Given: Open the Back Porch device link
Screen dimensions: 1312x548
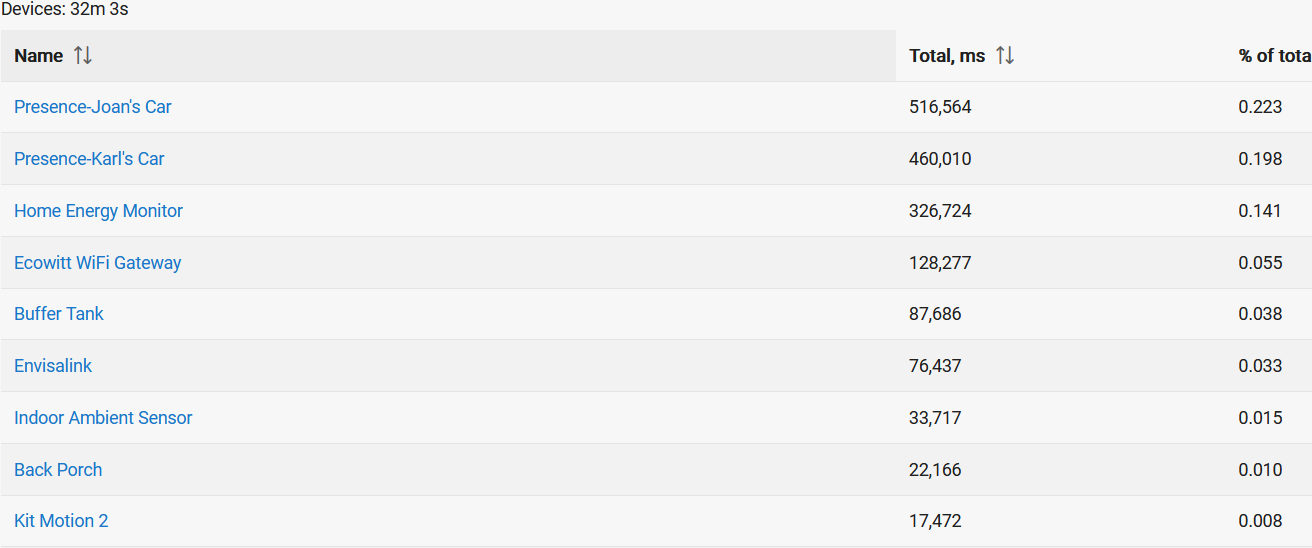Looking at the screenshot, I should tap(58, 470).
